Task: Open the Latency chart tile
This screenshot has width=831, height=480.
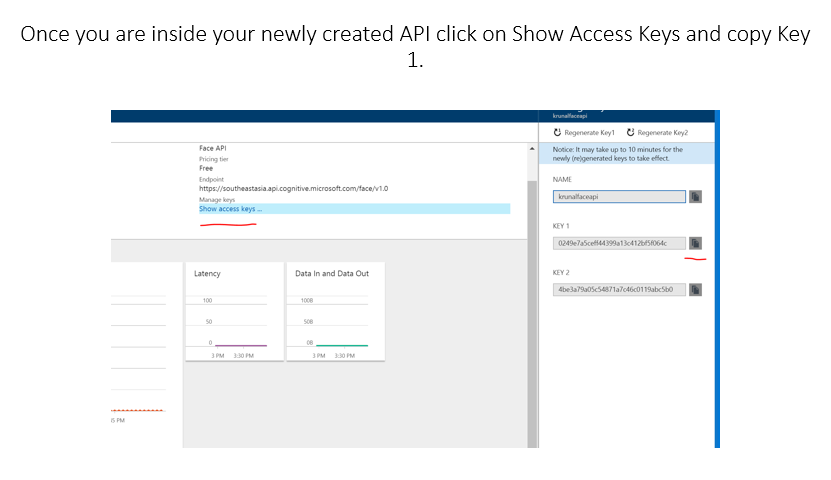Action: click(x=233, y=311)
